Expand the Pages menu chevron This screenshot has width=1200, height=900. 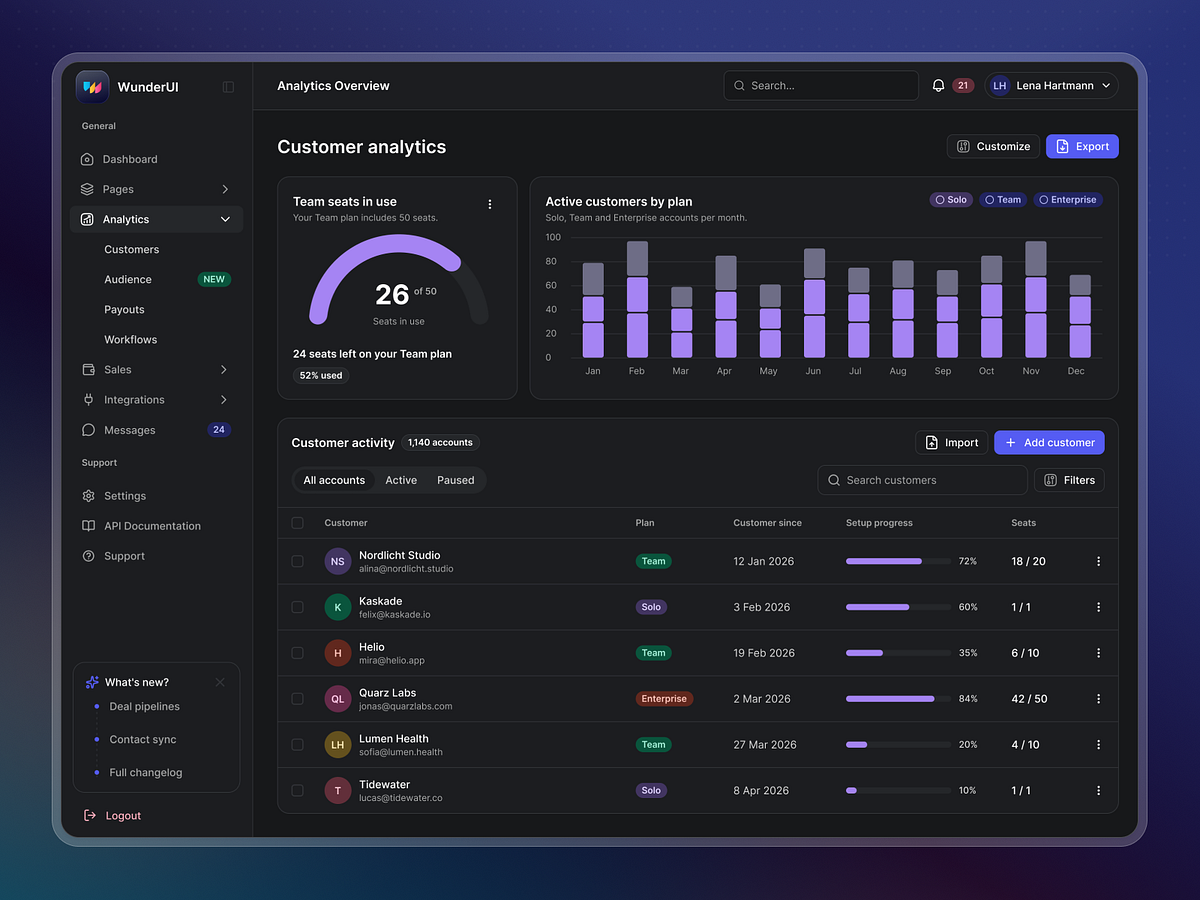coord(225,189)
